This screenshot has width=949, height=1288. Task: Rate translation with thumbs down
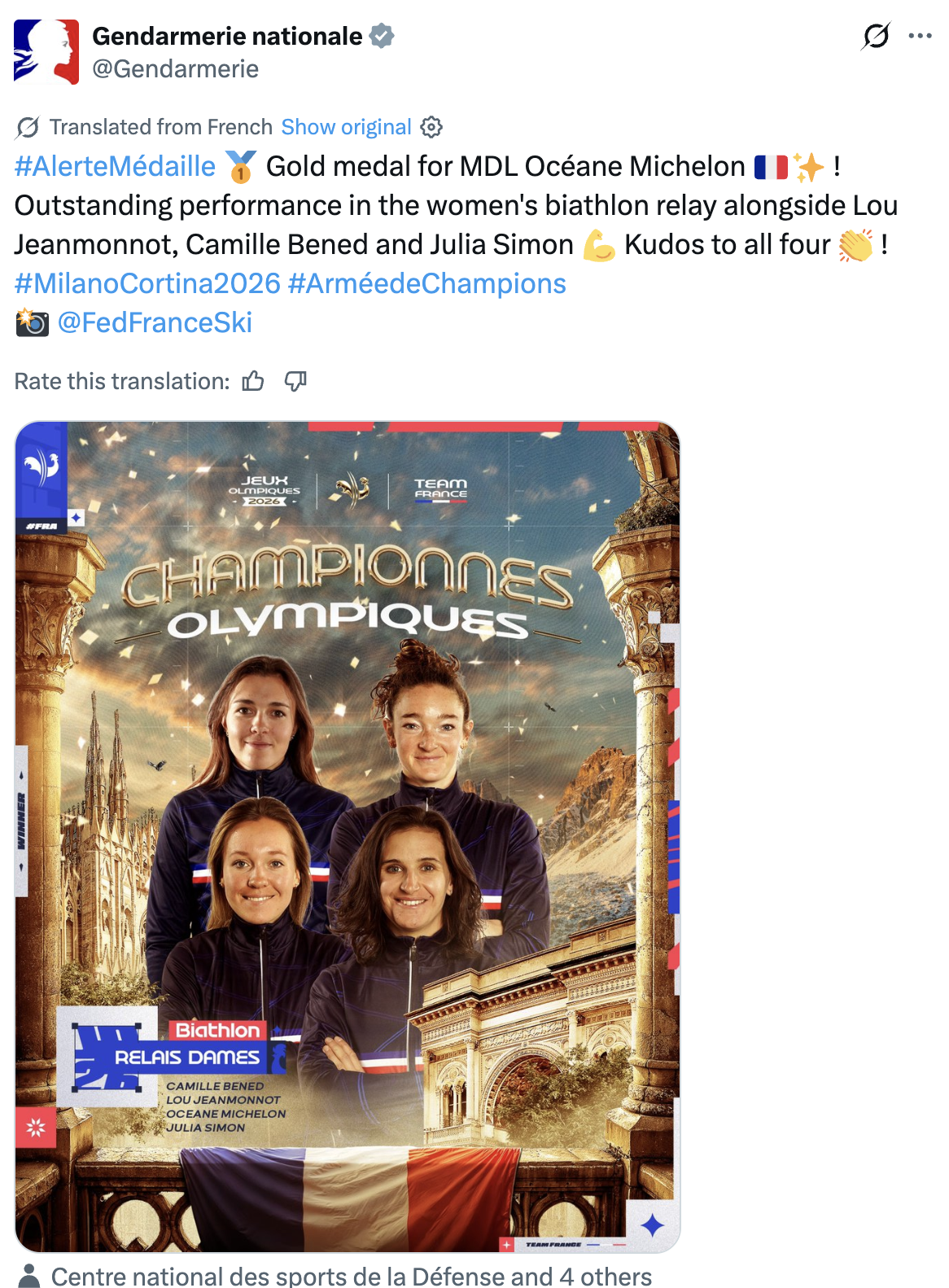coord(295,381)
